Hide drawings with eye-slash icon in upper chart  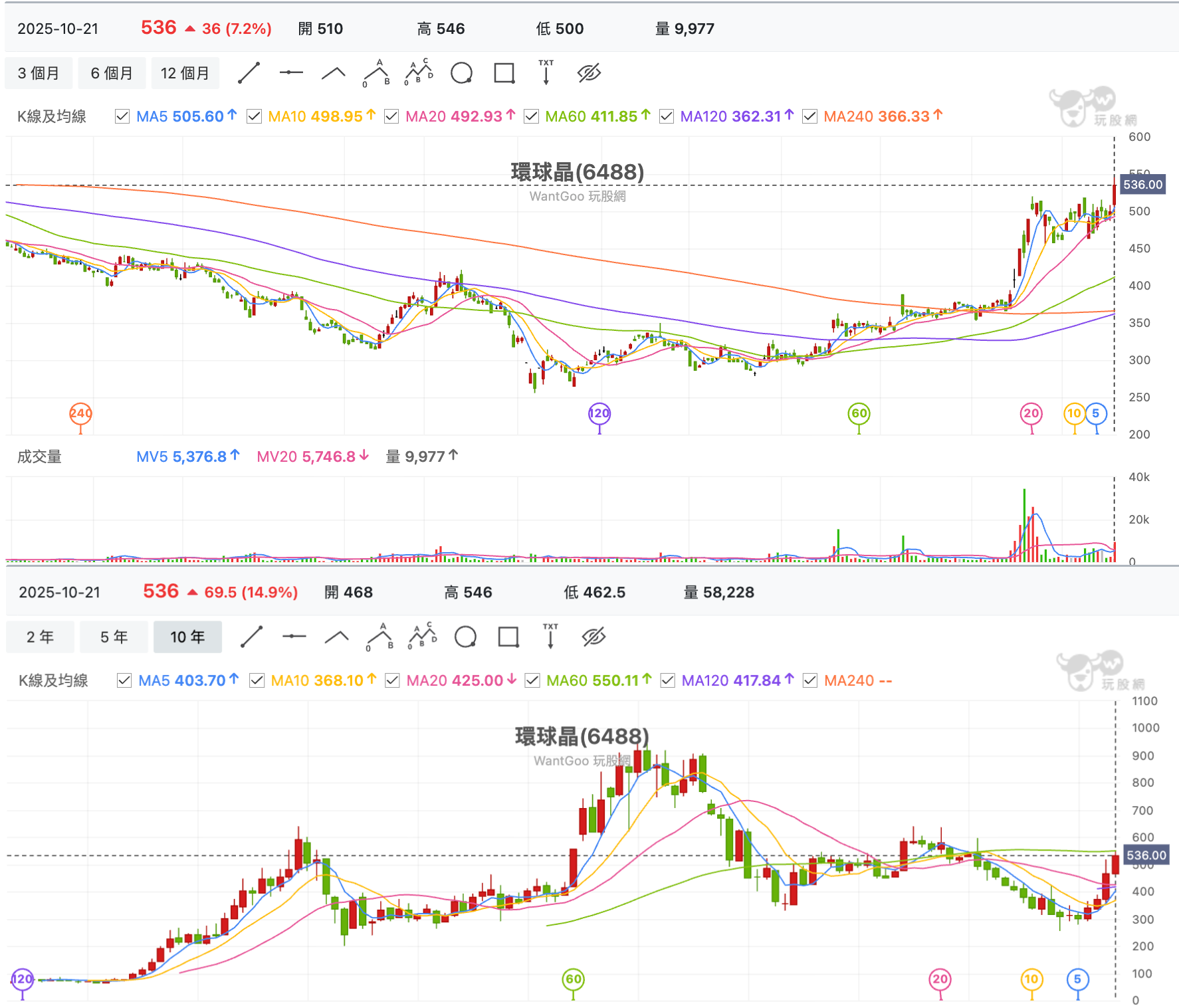pos(589,73)
